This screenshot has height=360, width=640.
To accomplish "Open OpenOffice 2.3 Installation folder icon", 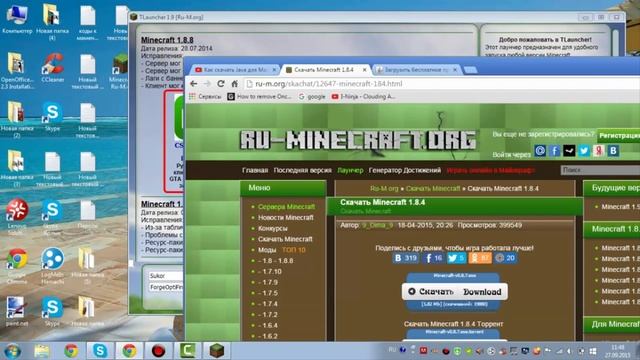I will click(17, 71).
